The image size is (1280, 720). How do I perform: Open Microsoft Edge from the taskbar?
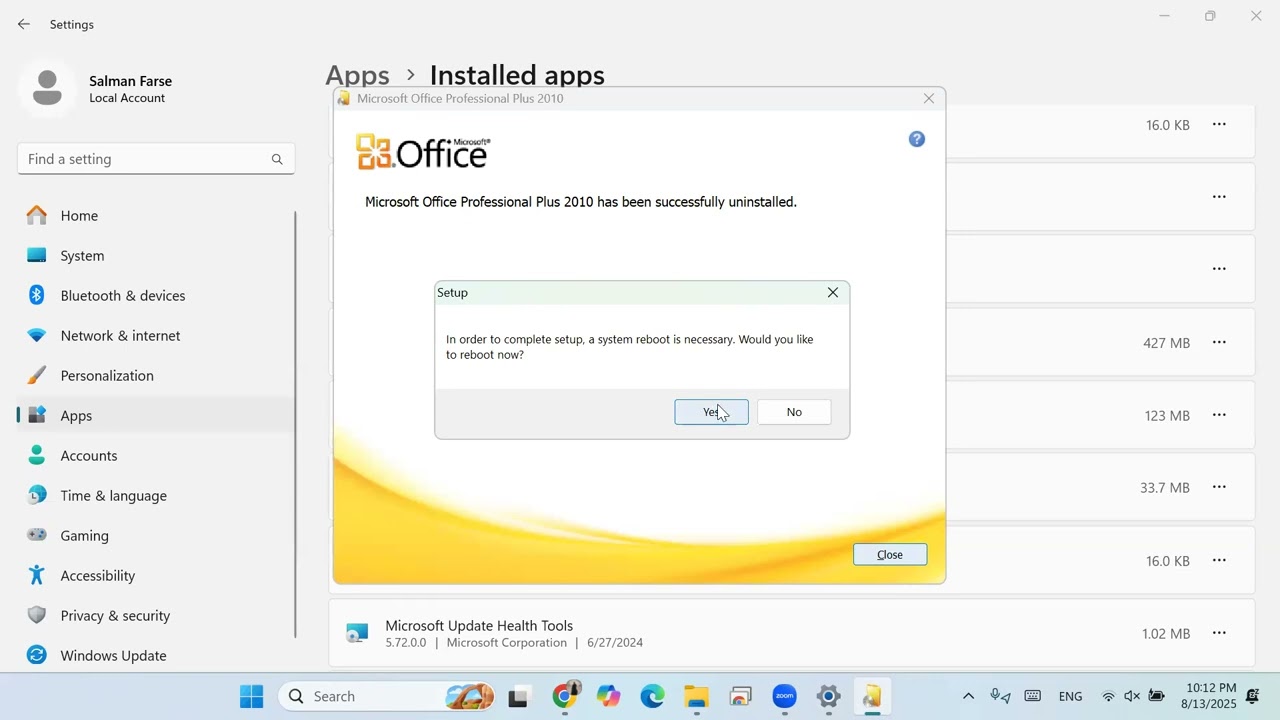pos(653,696)
